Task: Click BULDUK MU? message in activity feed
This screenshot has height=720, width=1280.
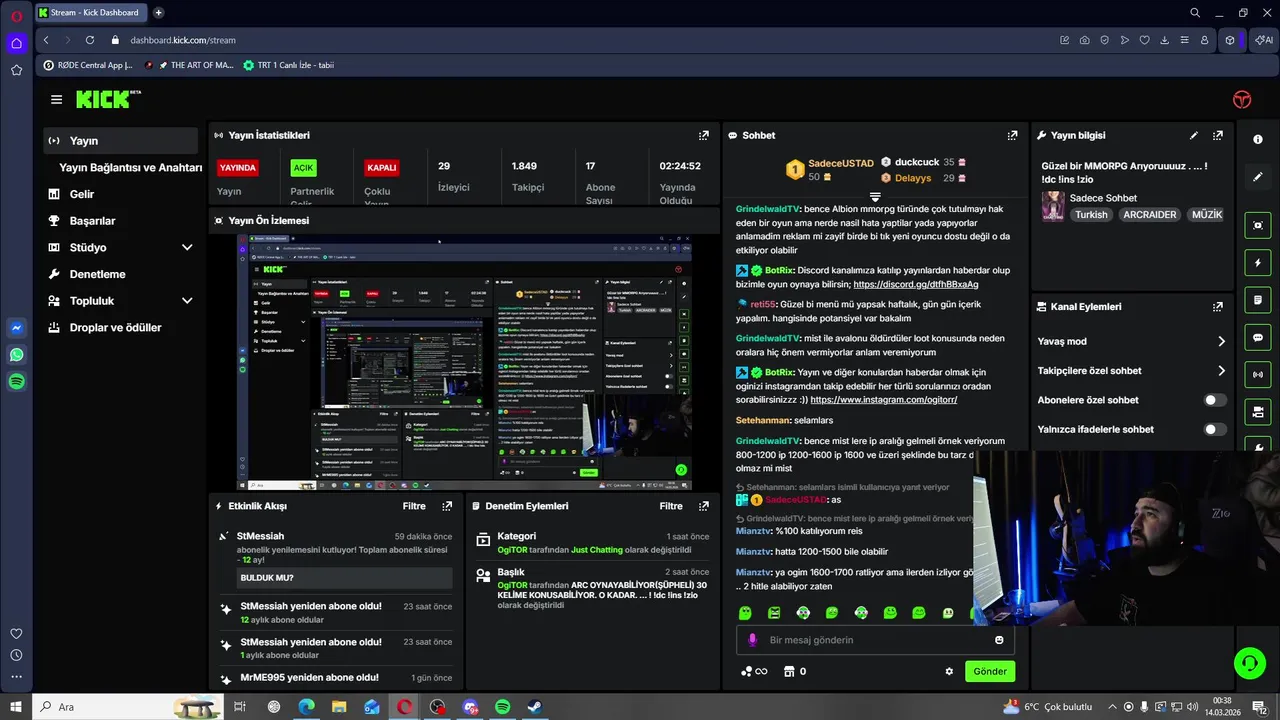Action: click(x=345, y=578)
